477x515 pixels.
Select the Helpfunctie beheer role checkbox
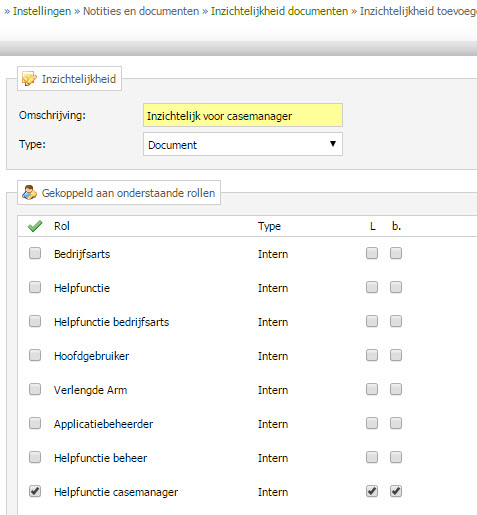35,457
